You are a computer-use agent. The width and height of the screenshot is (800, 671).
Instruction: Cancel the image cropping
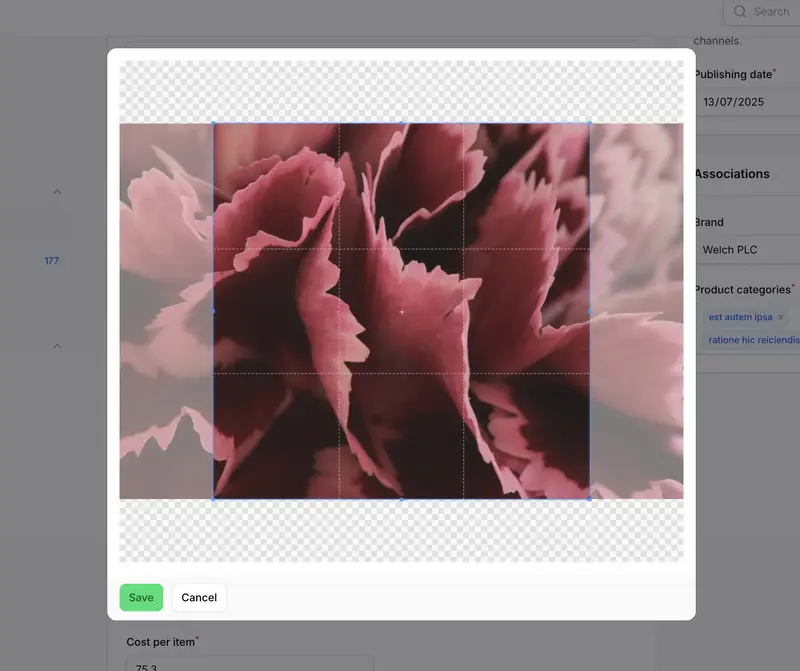199,597
